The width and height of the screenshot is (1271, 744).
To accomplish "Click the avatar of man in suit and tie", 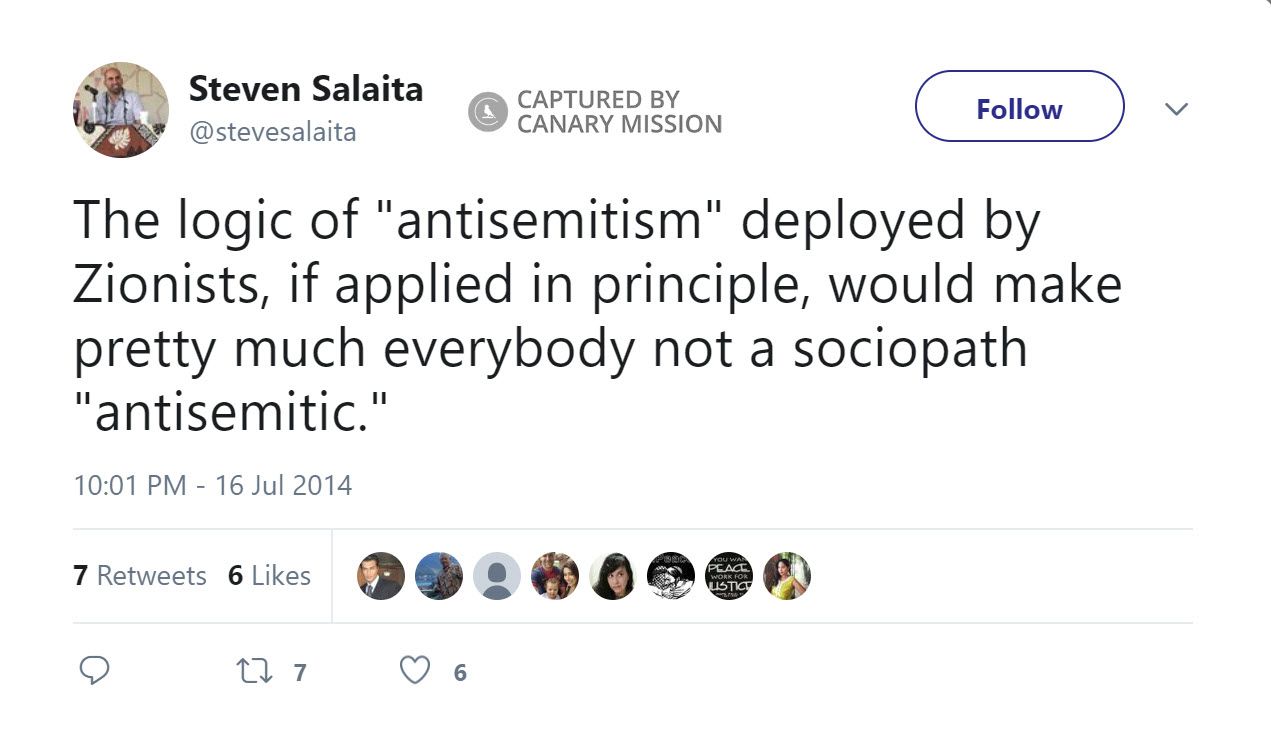I will tap(381, 576).
